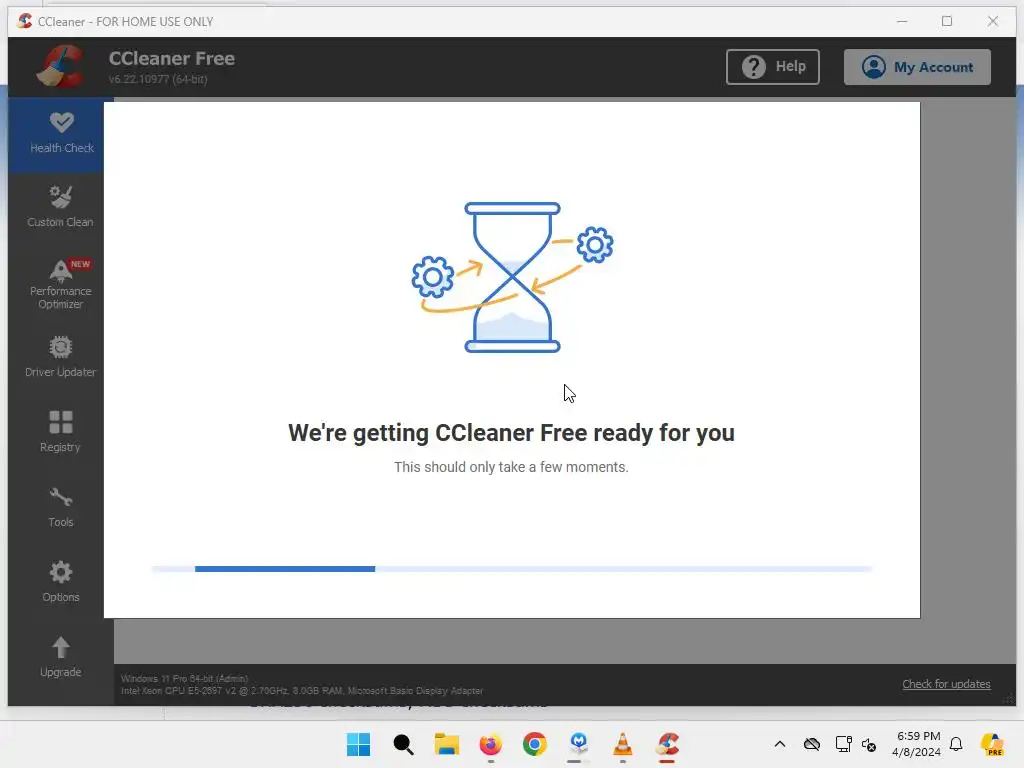Close the CCleaner window
Image resolution: width=1024 pixels, height=768 pixels.
(993, 21)
